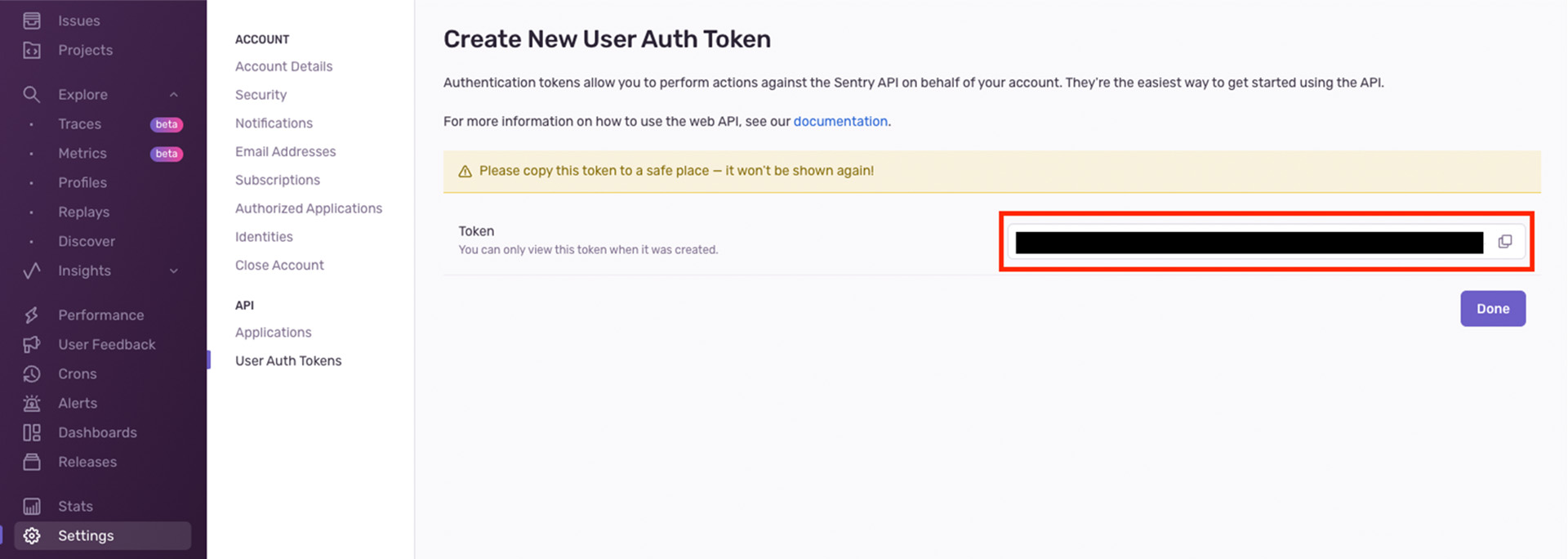Click the Dashboards grid icon
This screenshot has width=1568, height=559.
pos(32,433)
